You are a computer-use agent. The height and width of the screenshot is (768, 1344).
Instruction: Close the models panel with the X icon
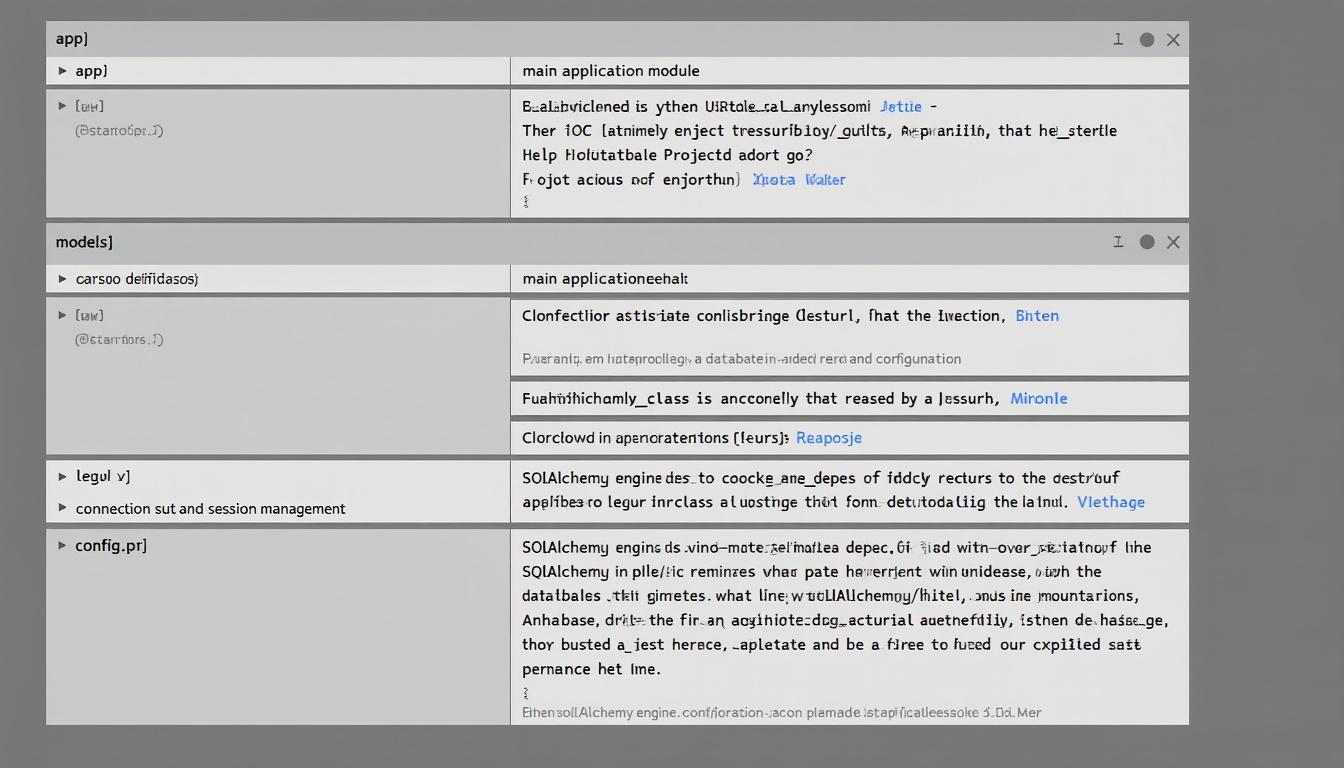[x=1173, y=242]
